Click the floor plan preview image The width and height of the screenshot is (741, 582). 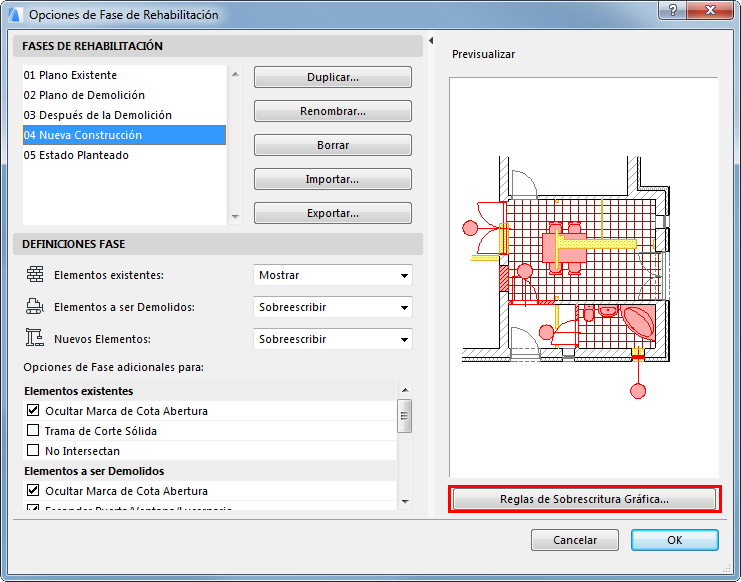pos(584,277)
